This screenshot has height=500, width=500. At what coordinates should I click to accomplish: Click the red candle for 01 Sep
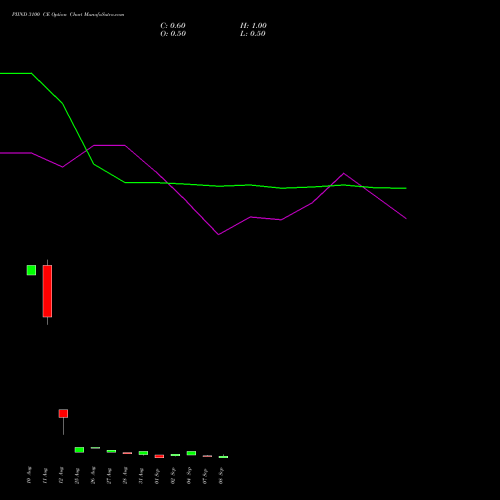click(x=159, y=456)
